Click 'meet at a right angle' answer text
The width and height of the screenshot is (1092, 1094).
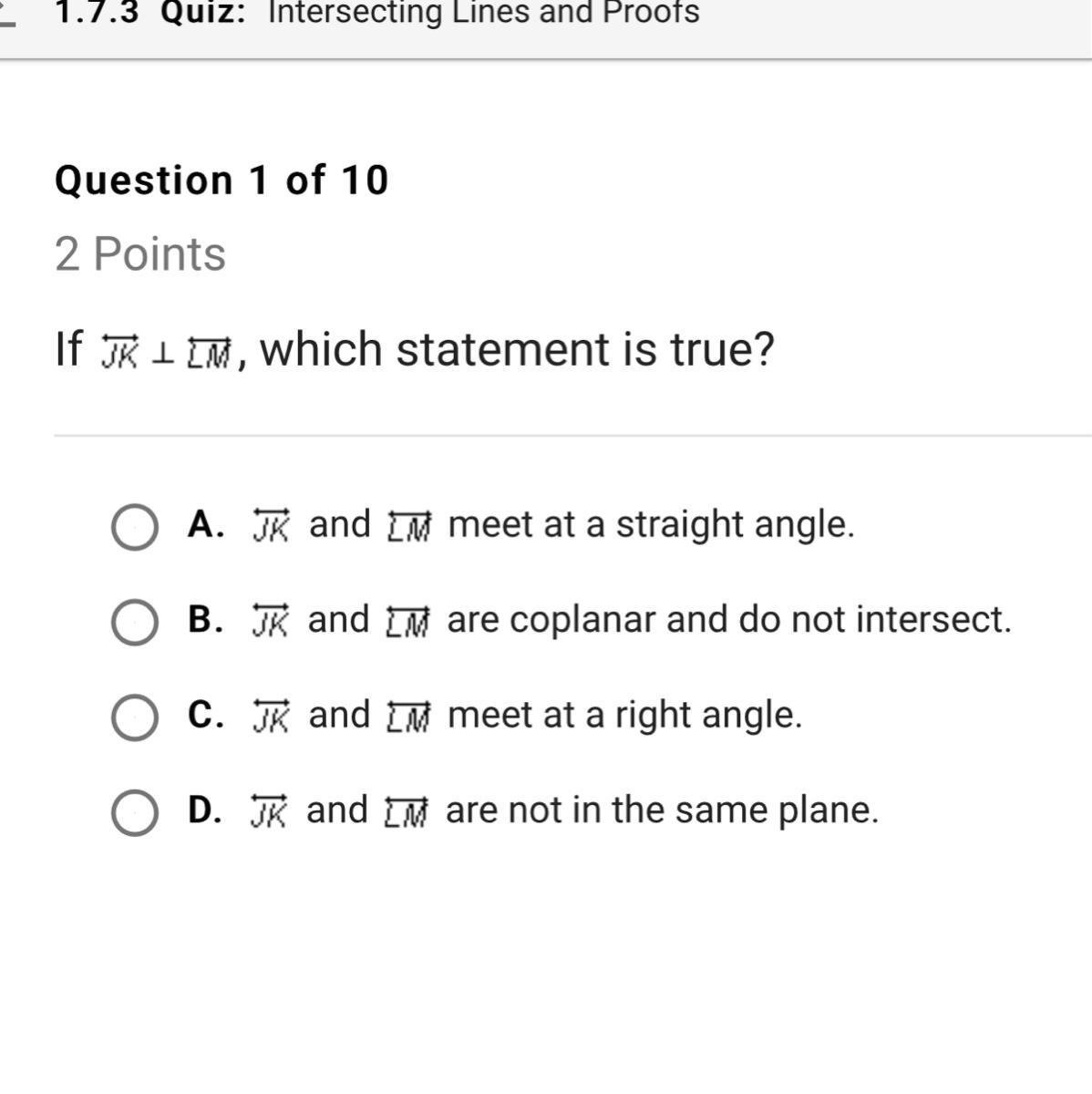pyautogui.click(x=625, y=715)
